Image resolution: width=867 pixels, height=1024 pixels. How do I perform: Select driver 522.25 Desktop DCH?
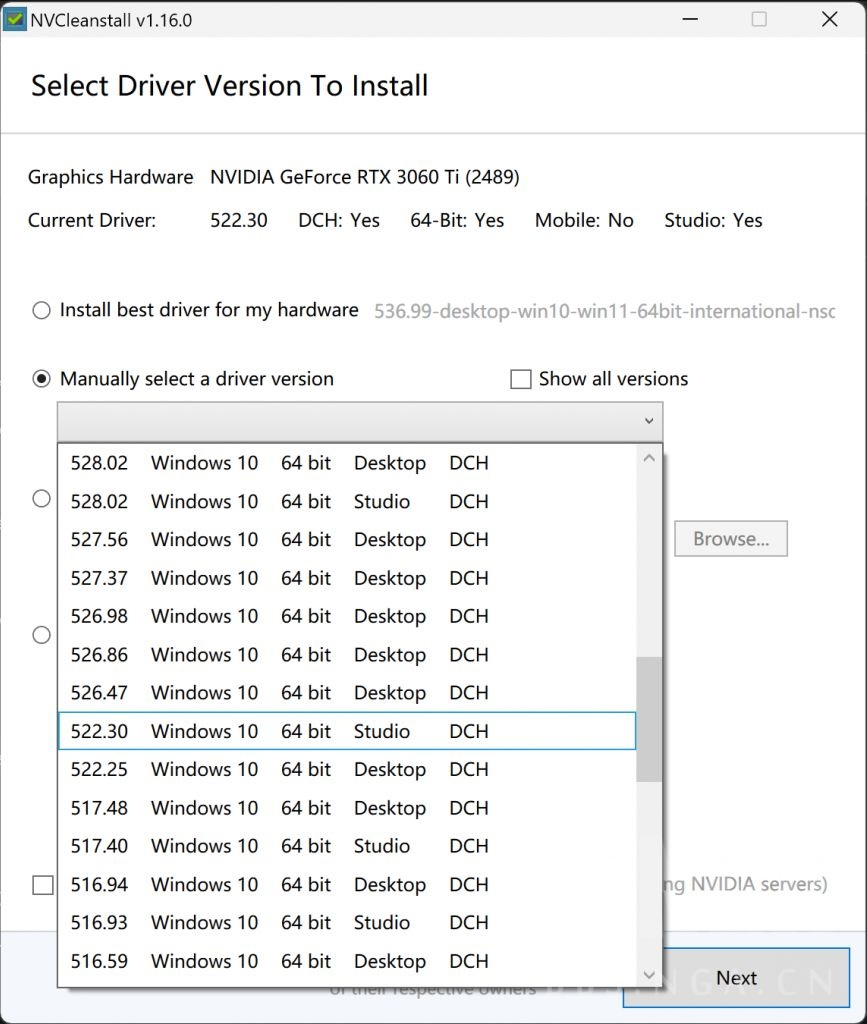click(x=300, y=769)
